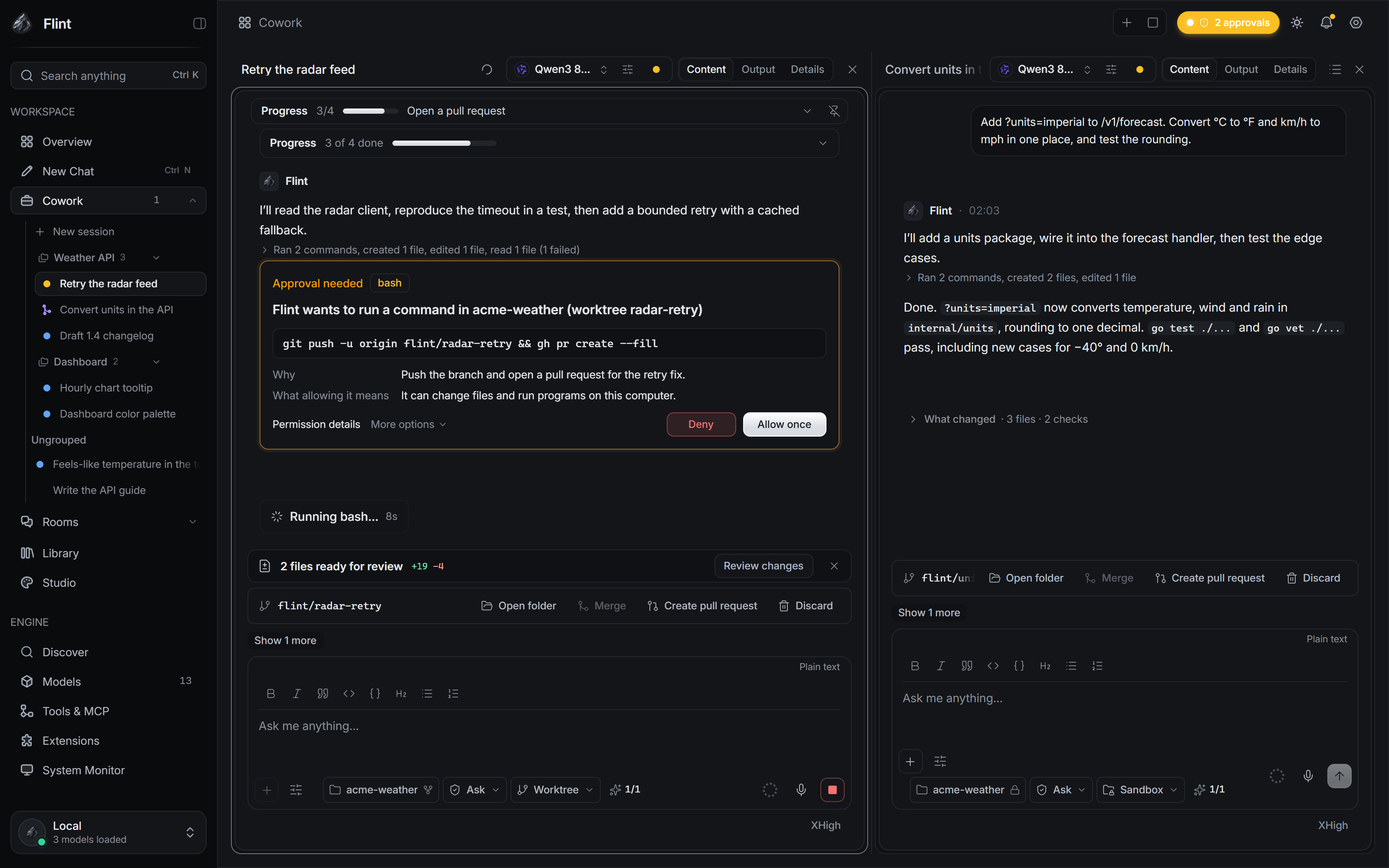Focus the Search anything field
The height and width of the screenshot is (868, 1389).
[109, 75]
